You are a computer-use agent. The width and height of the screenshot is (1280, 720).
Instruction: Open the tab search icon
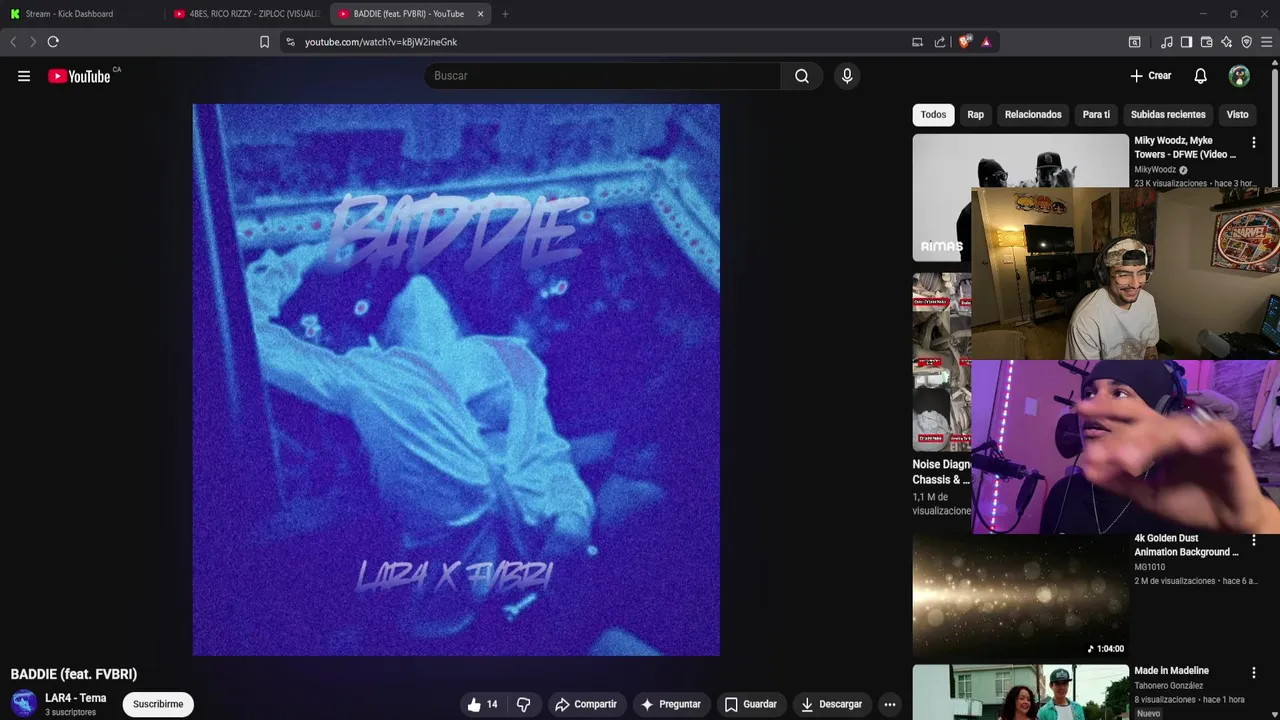[x=1134, y=42]
